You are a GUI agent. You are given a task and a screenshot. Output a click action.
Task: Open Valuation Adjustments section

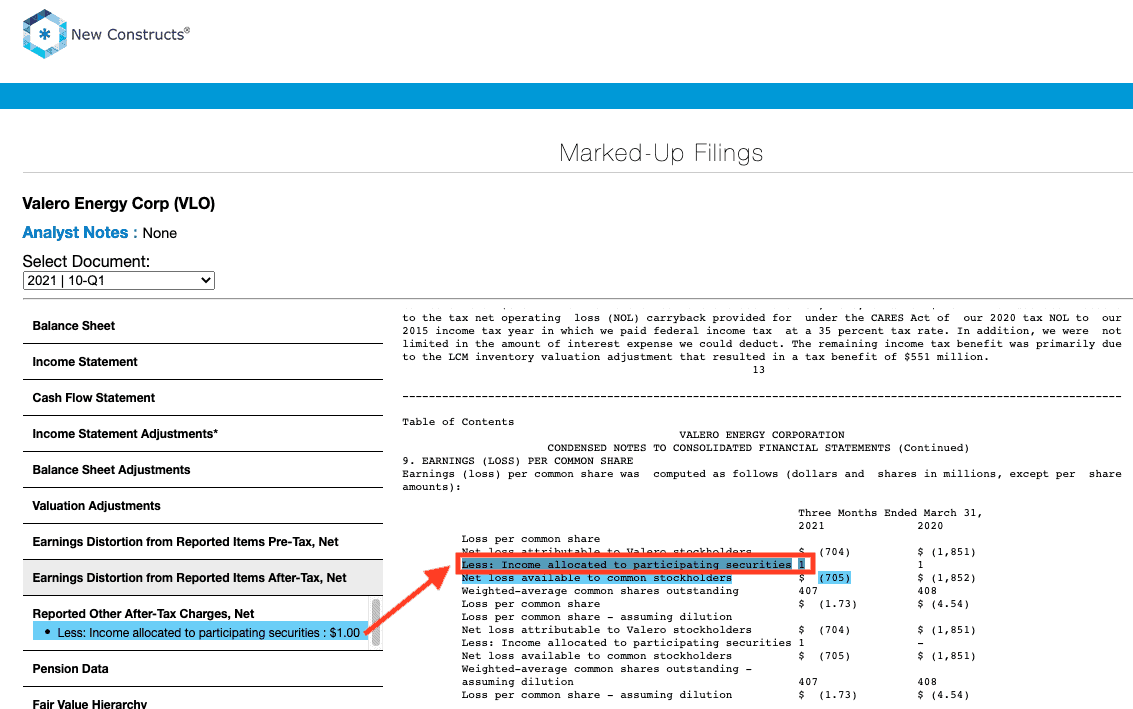[x=203, y=506]
